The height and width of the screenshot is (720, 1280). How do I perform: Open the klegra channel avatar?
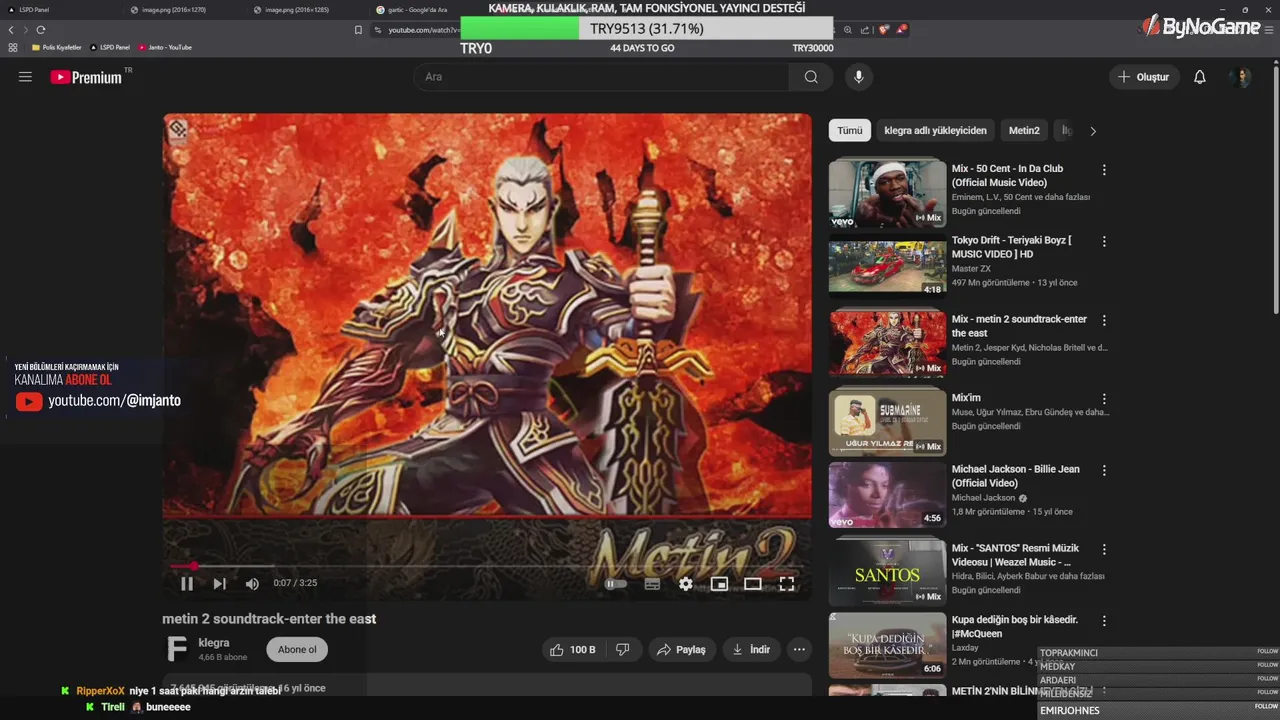pos(177,649)
